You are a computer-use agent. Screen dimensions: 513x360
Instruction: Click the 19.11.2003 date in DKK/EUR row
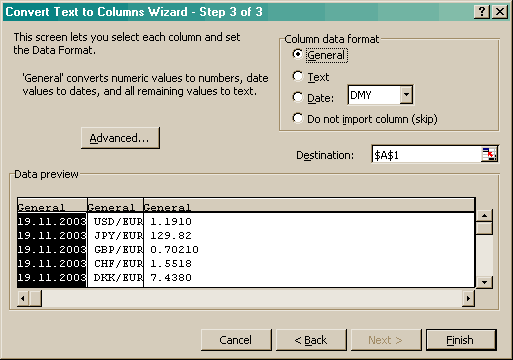point(52,278)
